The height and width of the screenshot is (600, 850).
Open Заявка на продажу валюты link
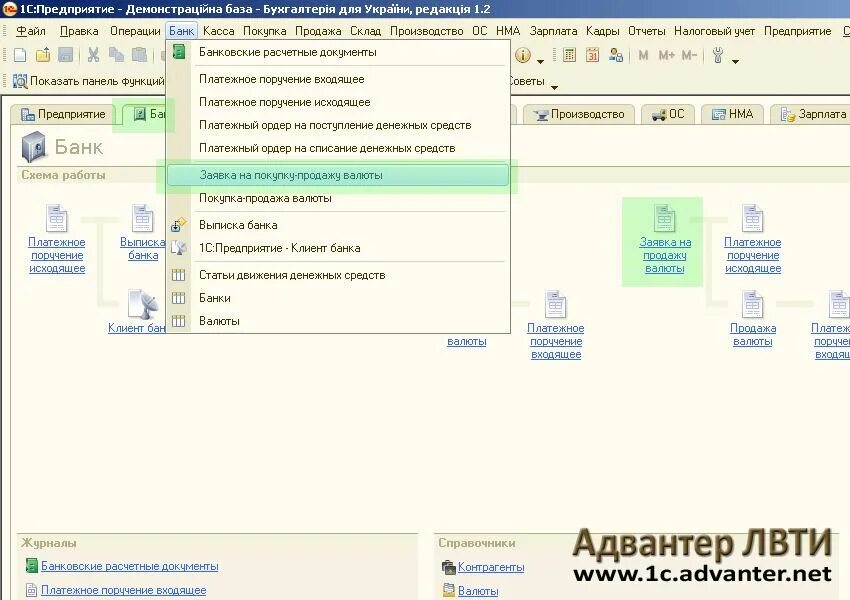point(665,255)
